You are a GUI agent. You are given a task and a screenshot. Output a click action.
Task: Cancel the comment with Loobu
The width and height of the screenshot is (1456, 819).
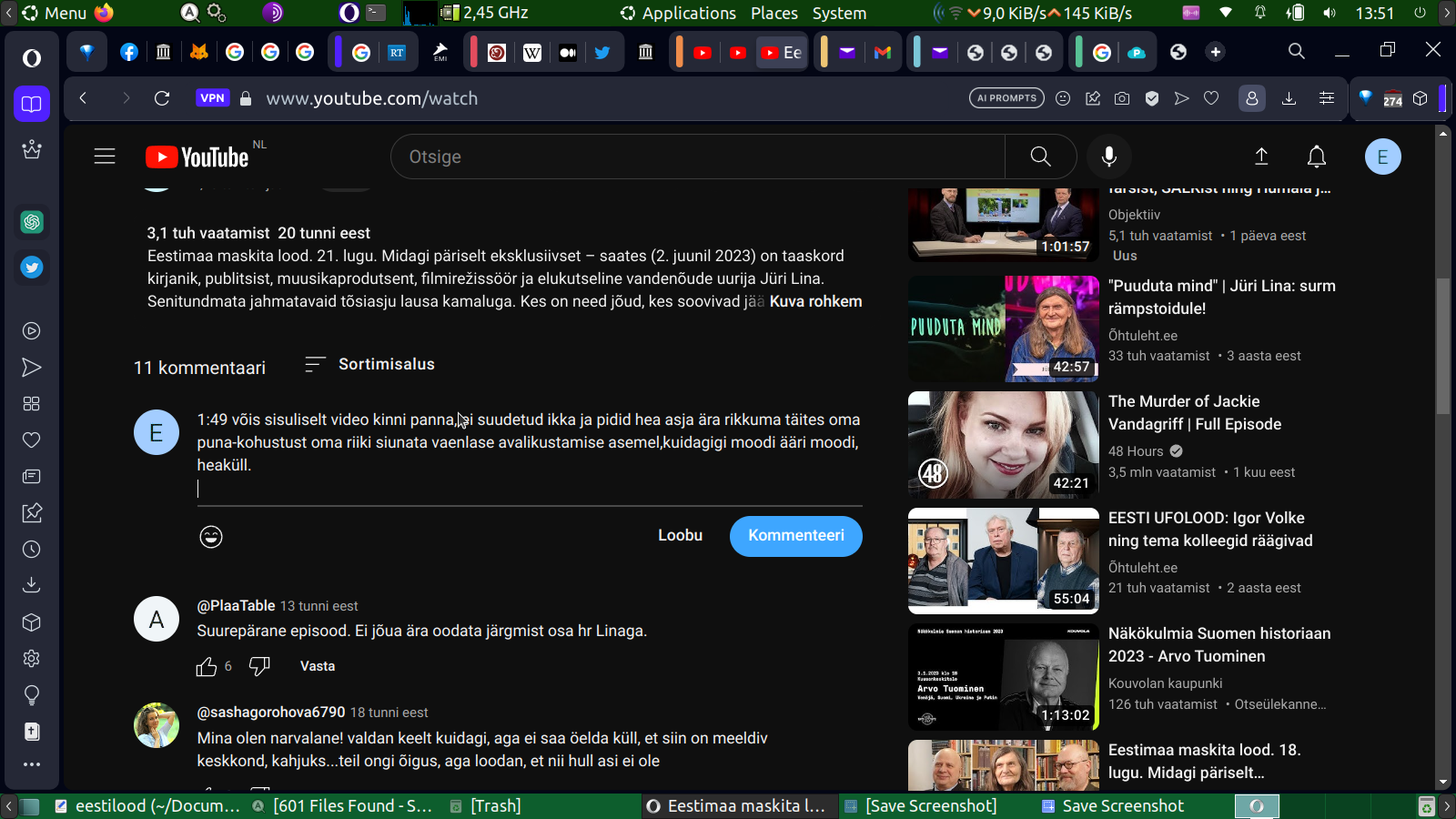681,536
